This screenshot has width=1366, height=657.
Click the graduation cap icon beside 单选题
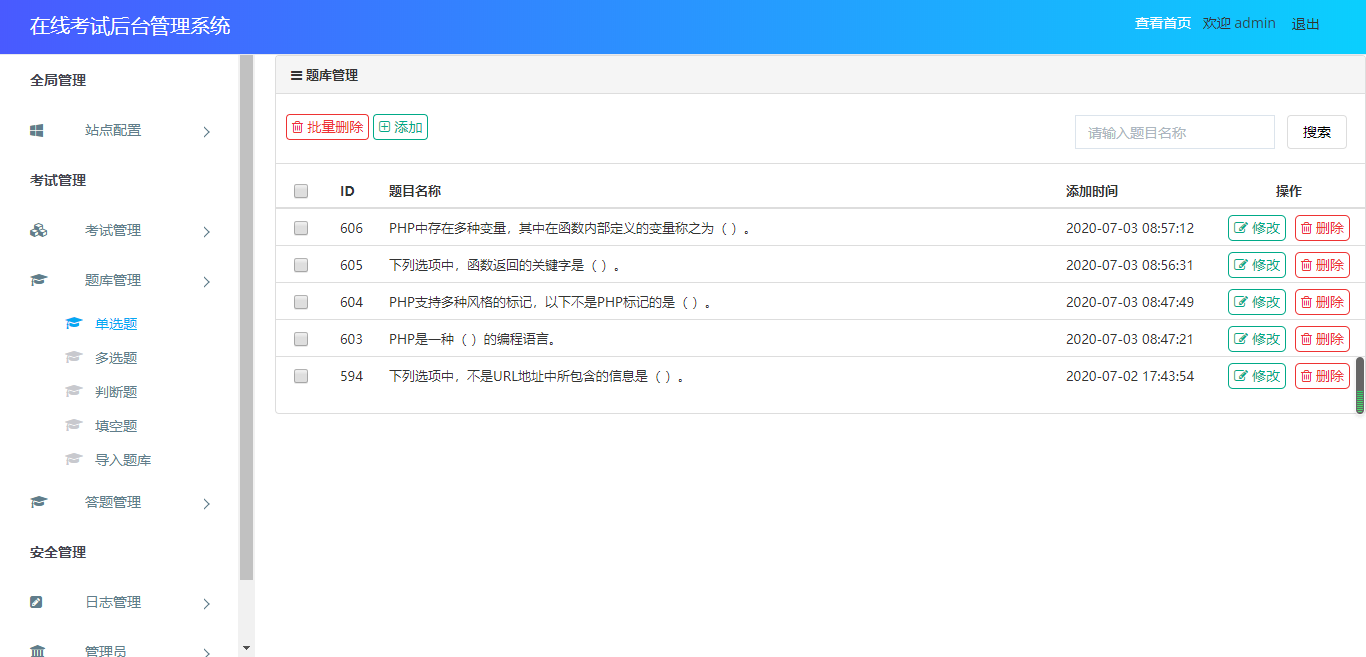coord(73,323)
